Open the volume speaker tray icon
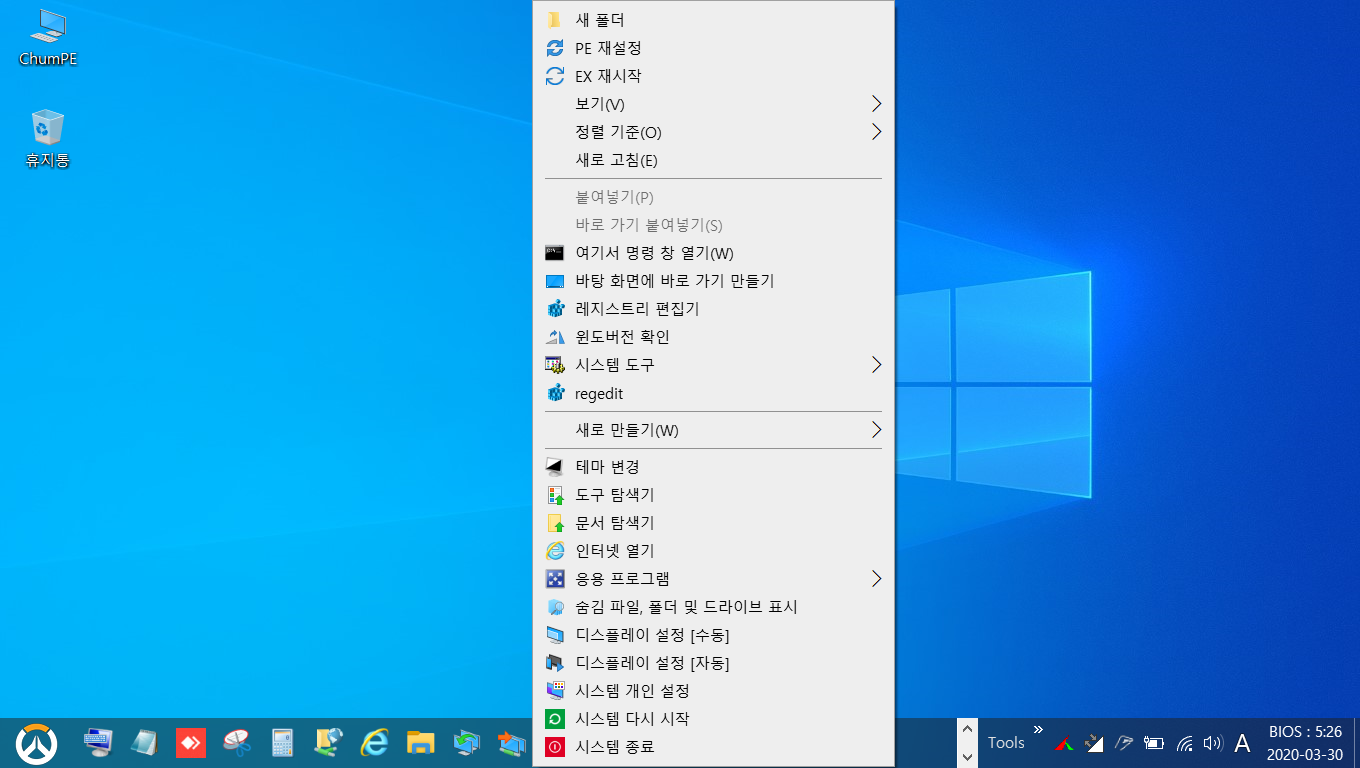Viewport: 1360px width, 768px height. click(x=1213, y=743)
